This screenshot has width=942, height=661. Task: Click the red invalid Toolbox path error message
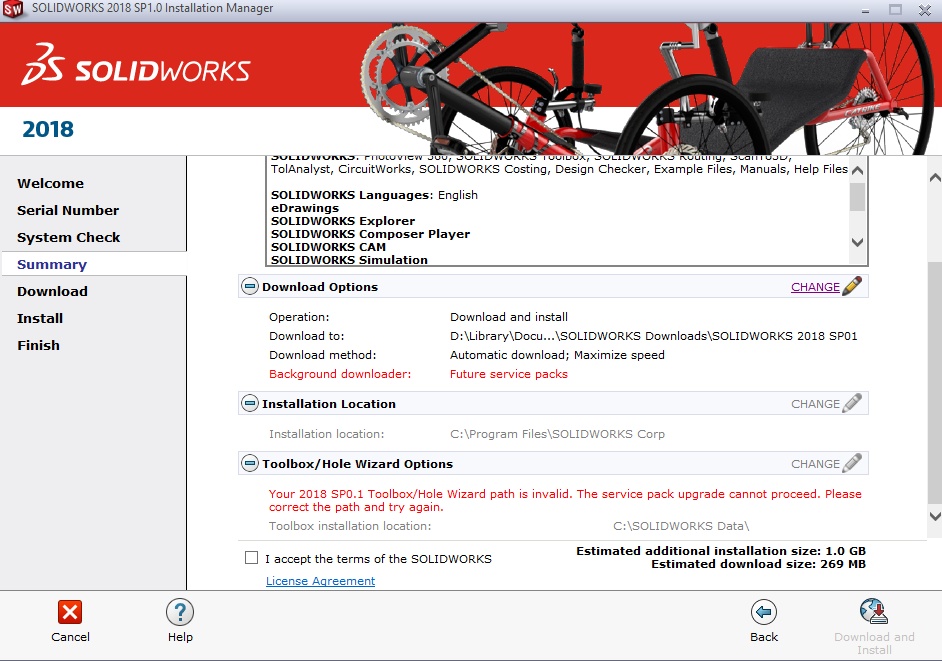click(565, 500)
